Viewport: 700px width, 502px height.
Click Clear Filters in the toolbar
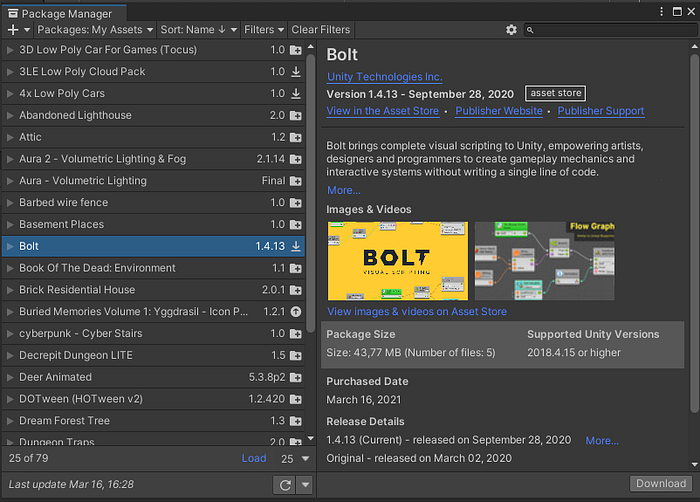pyautogui.click(x=320, y=30)
